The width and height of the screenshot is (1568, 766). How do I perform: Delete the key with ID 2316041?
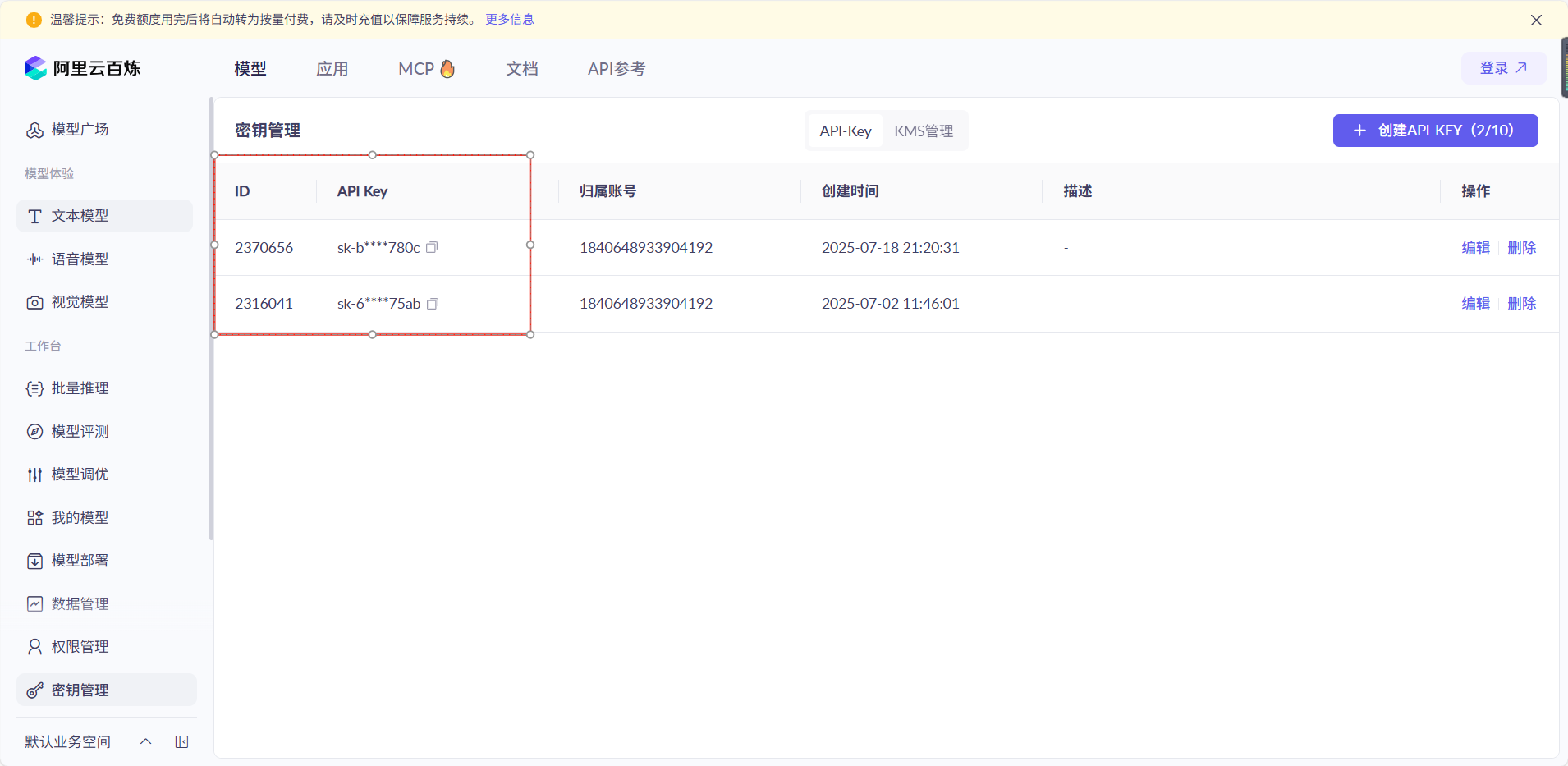1521,304
